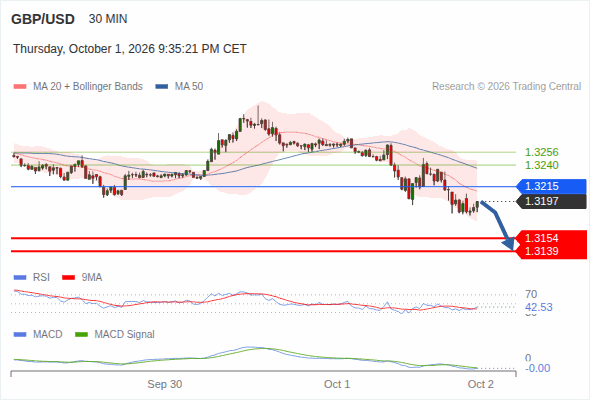Click the MACD value -0.00
The height and width of the screenshot is (400, 590).
point(538,368)
